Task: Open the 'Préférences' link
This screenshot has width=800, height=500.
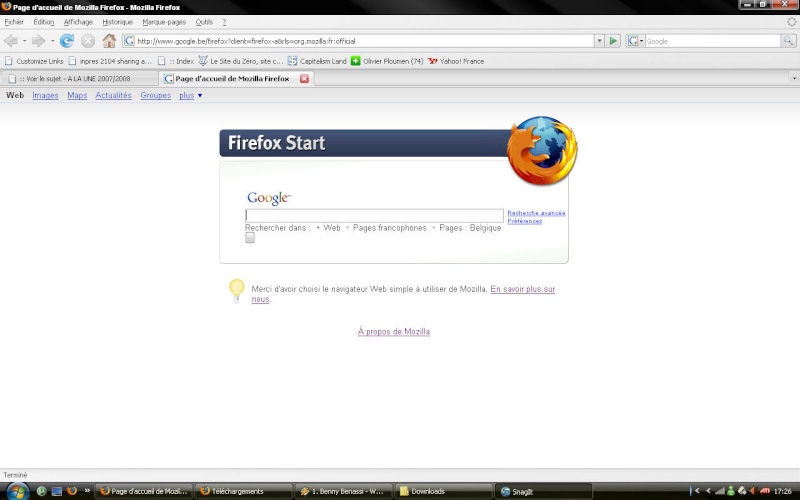Action: point(524,221)
